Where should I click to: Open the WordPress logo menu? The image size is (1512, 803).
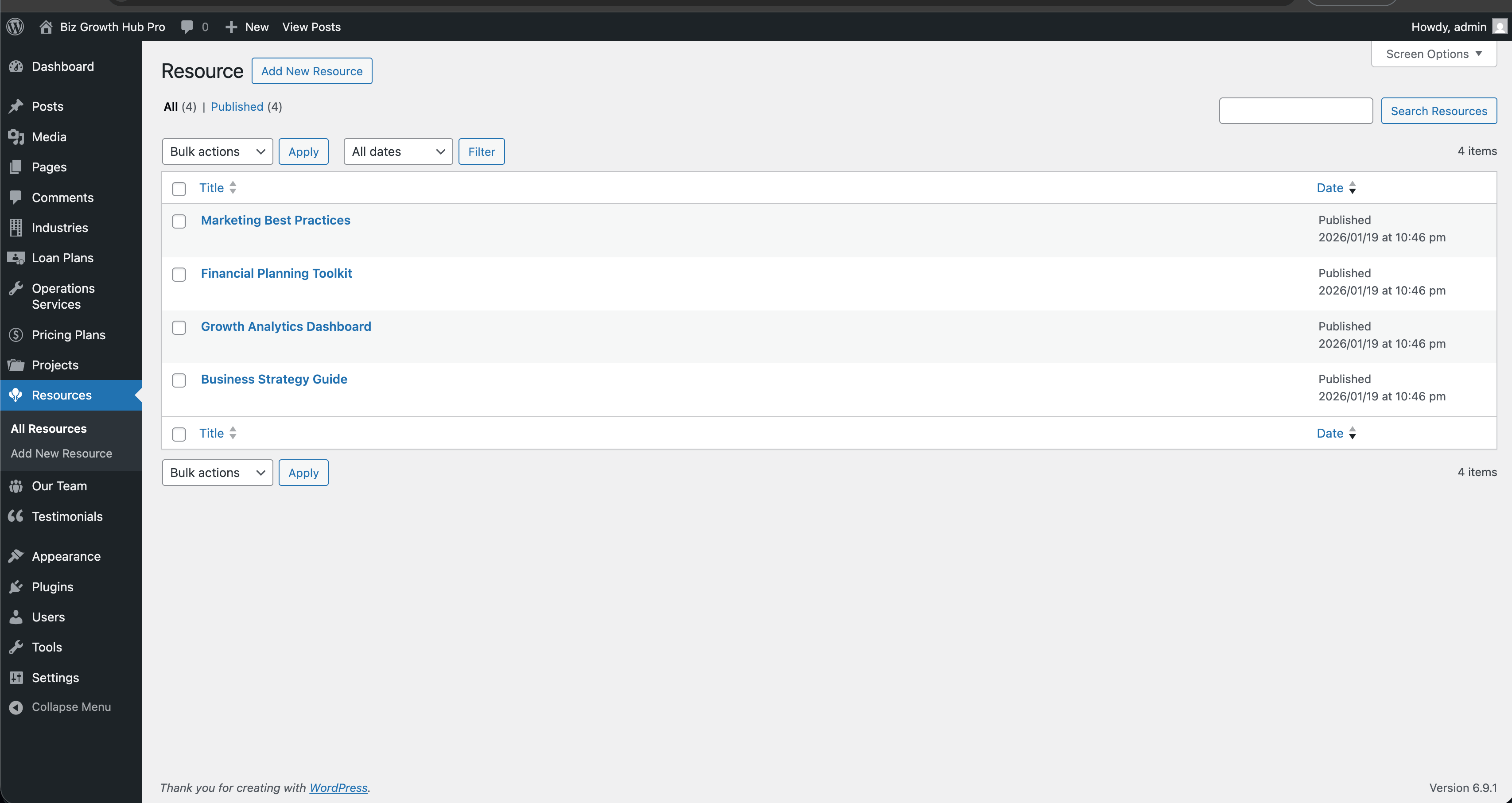tap(15, 27)
